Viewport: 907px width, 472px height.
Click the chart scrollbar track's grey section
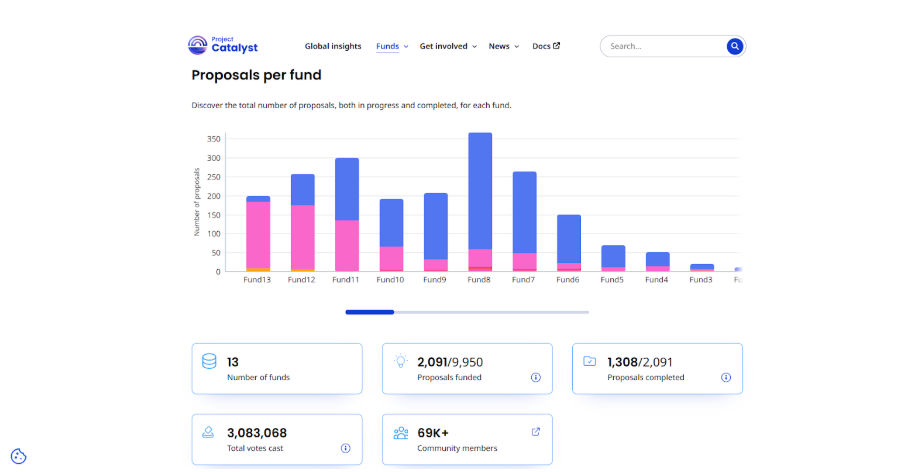(492, 312)
